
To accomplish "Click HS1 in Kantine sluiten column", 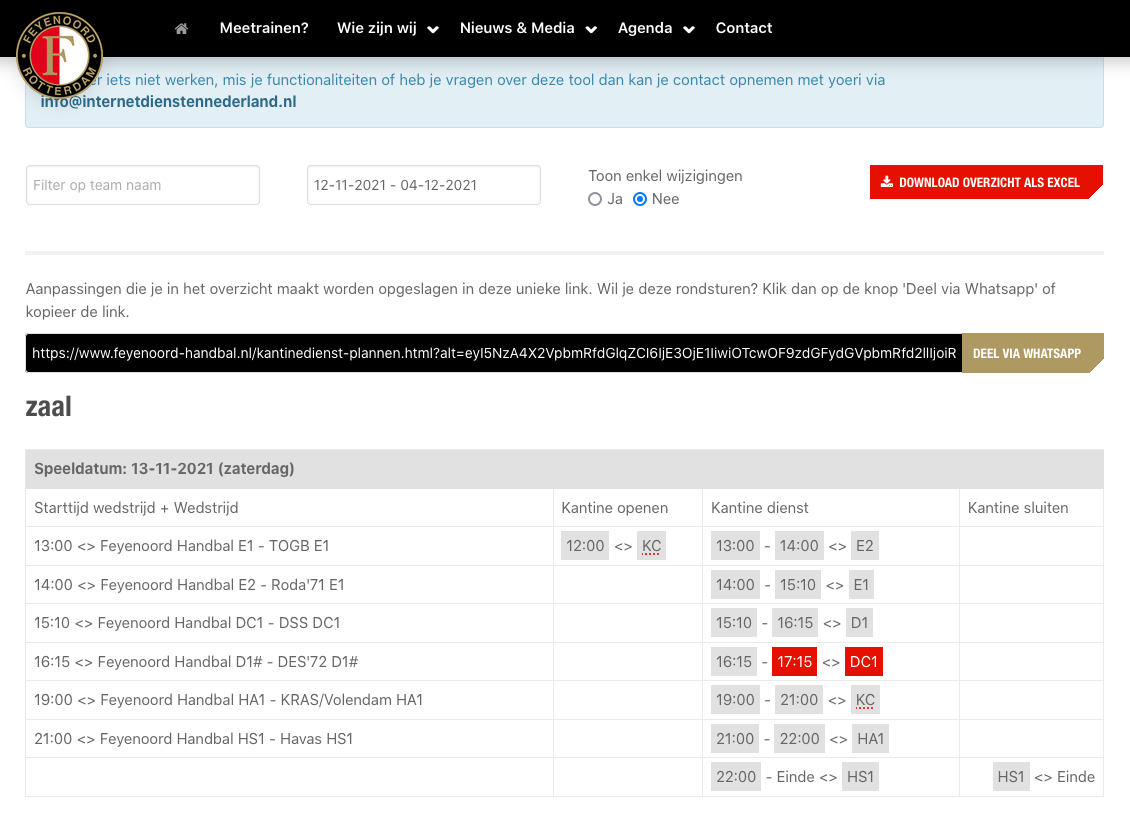I will pyautogui.click(x=1010, y=777).
